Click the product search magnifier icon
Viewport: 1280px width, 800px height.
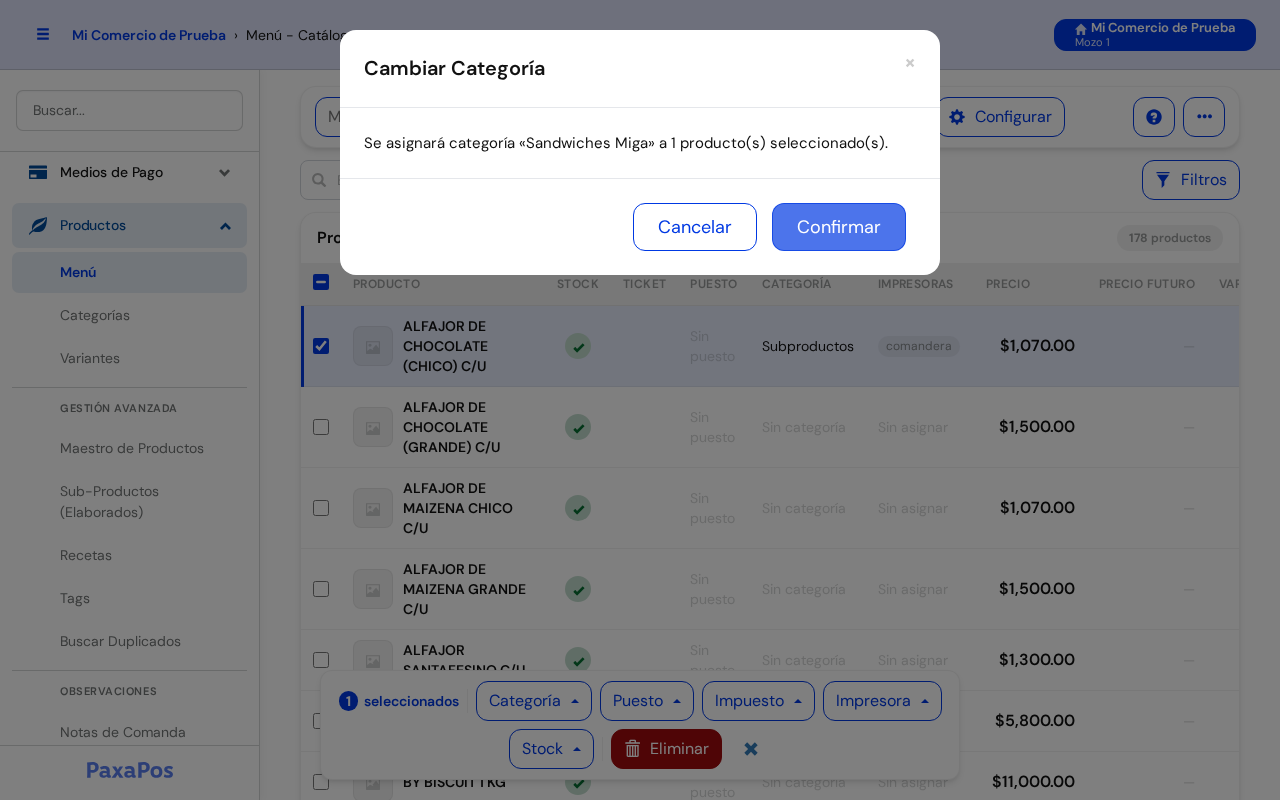pos(319,180)
